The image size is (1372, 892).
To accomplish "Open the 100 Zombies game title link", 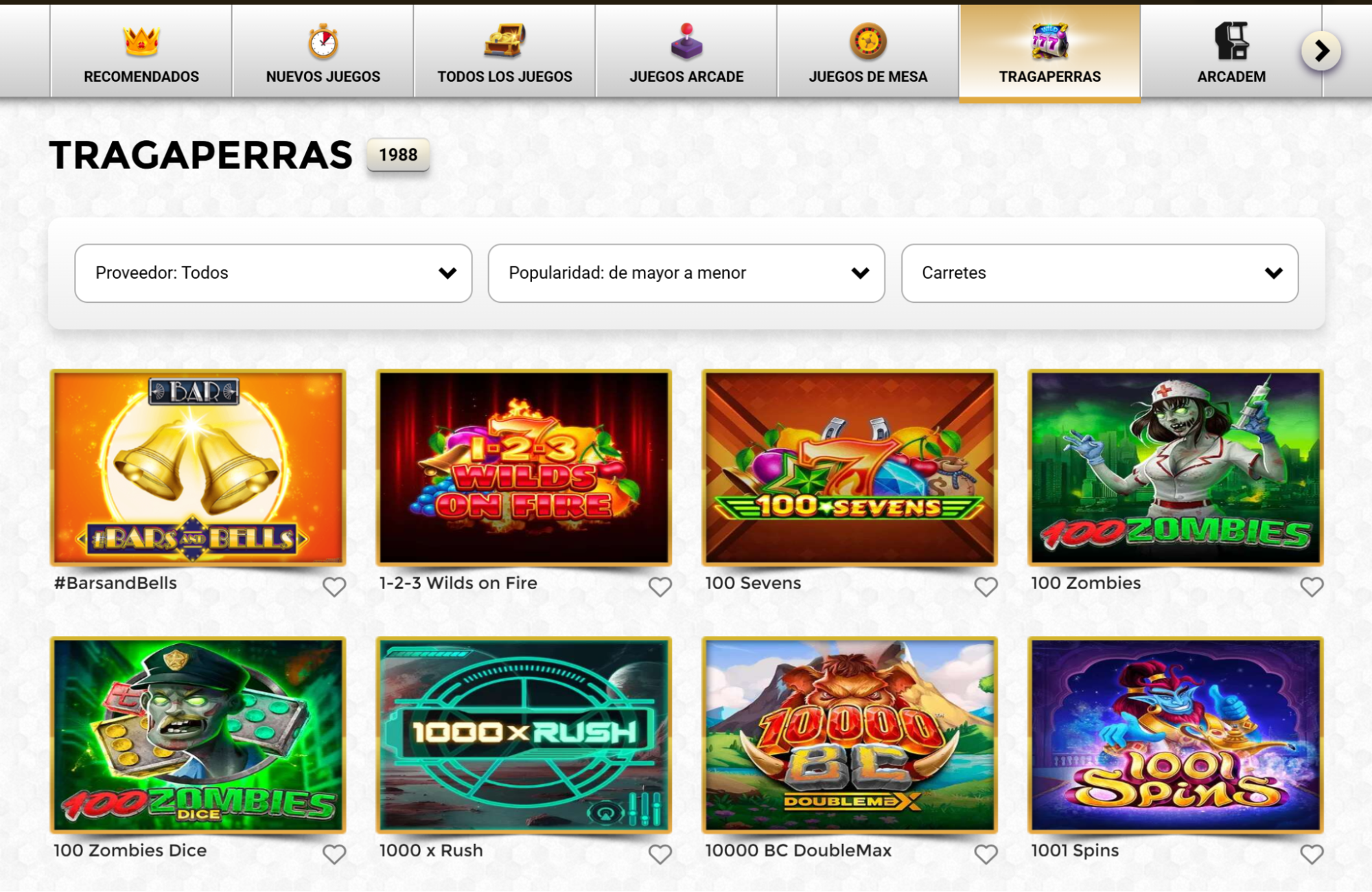I will (1086, 583).
